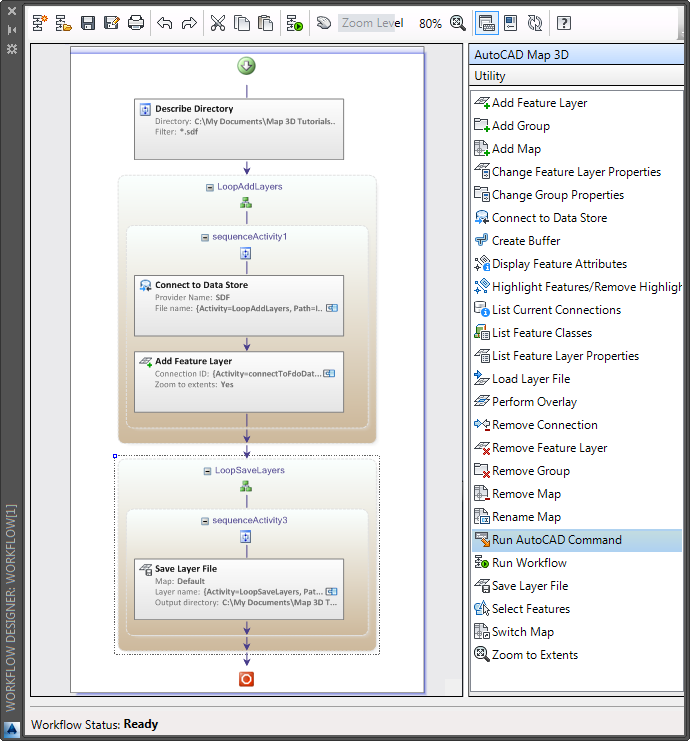Screen dimensions: 690x741
Task: Paste from clipboard using the toolbar icon
Action: 266,23
